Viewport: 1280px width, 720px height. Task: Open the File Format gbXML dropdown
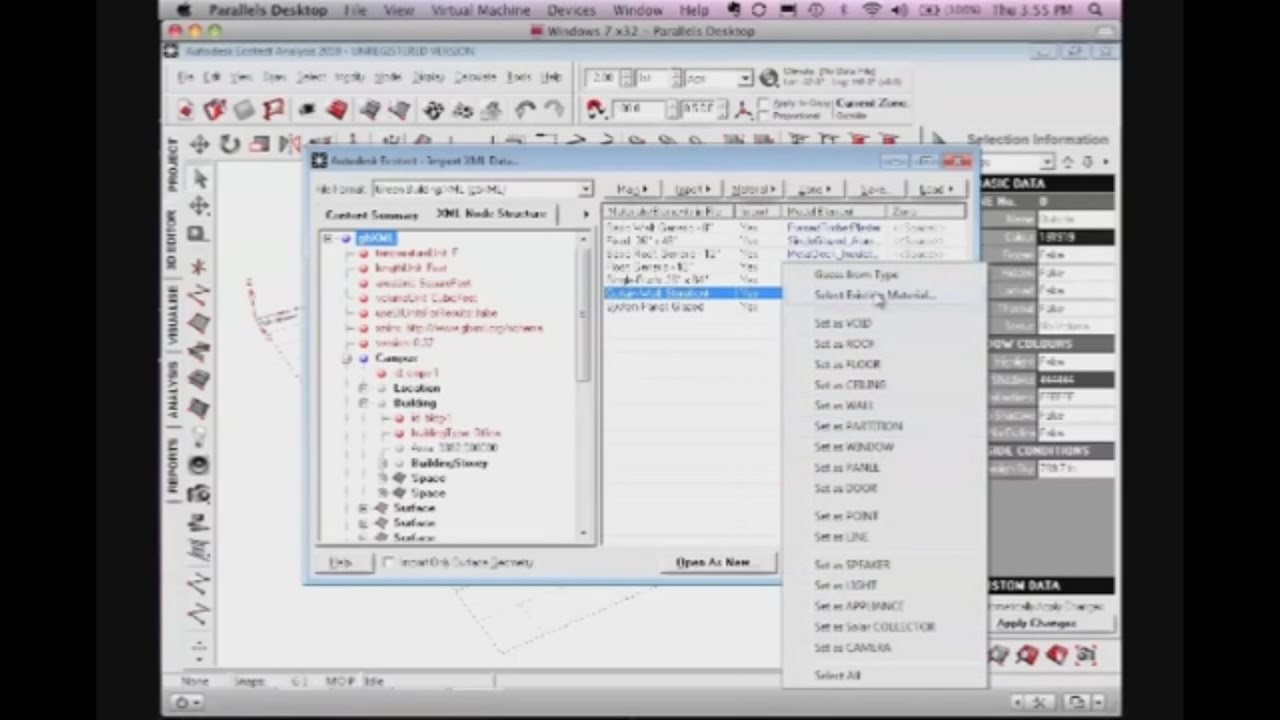point(585,189)
